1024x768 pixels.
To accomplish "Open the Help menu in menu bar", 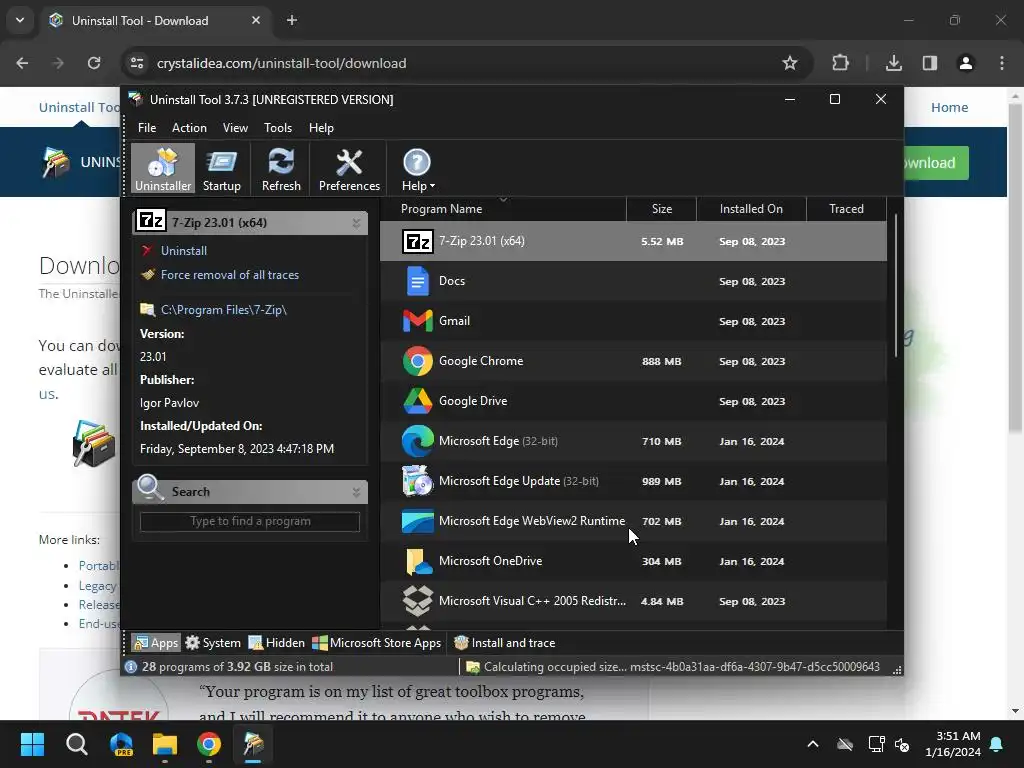I will (x=321, y=128).
